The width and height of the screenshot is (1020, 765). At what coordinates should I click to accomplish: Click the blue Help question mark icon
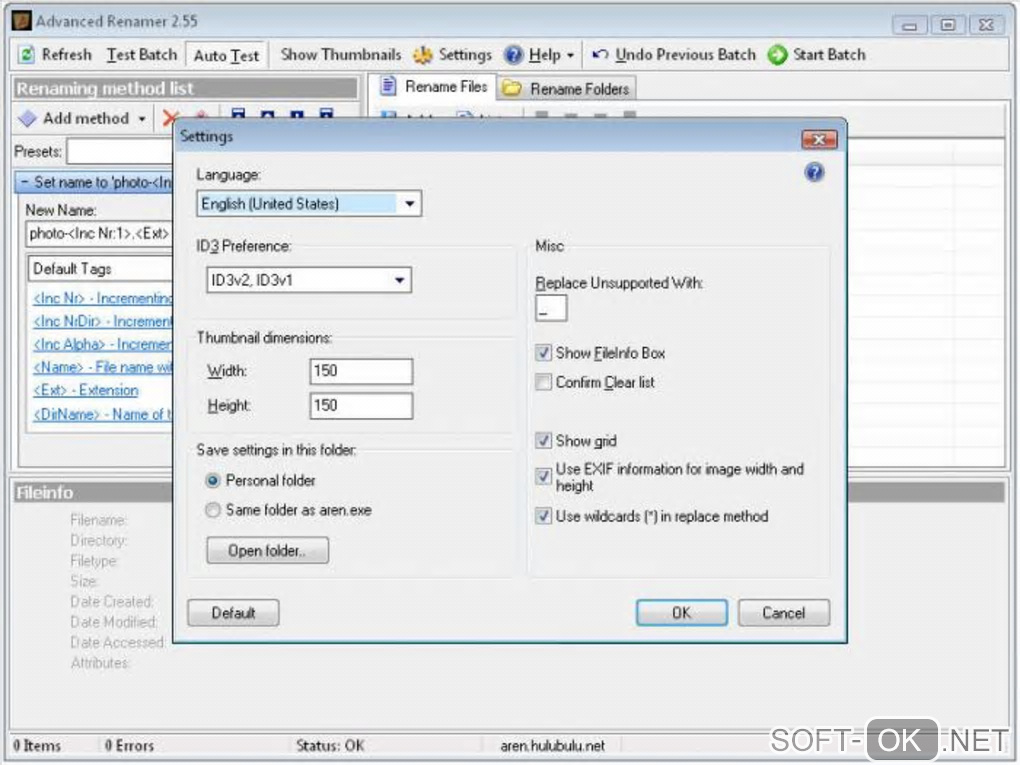513,55
